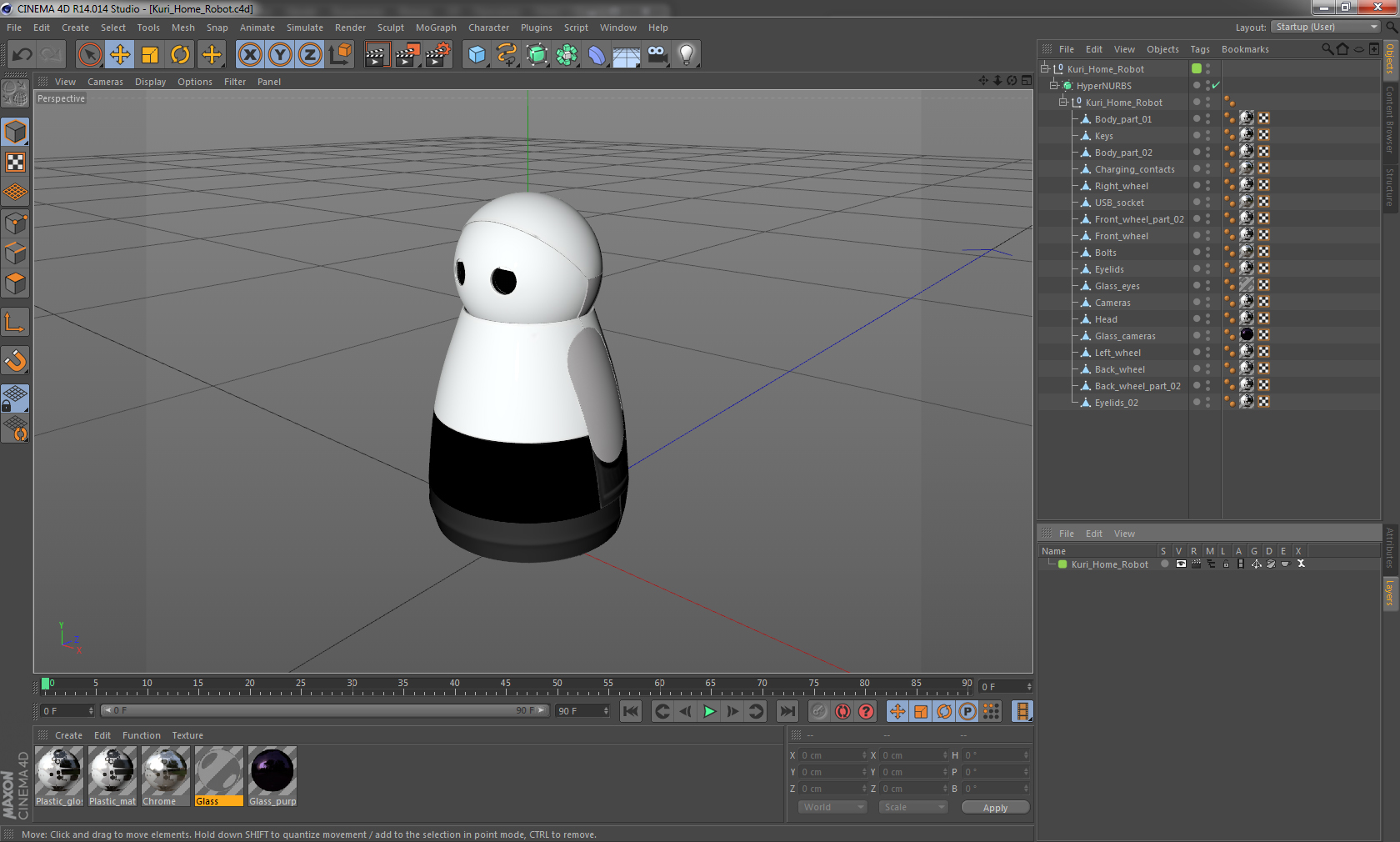This screenshot has width=1400, height=842.
Task: Activate the Rotate tool
Action: 180,55
